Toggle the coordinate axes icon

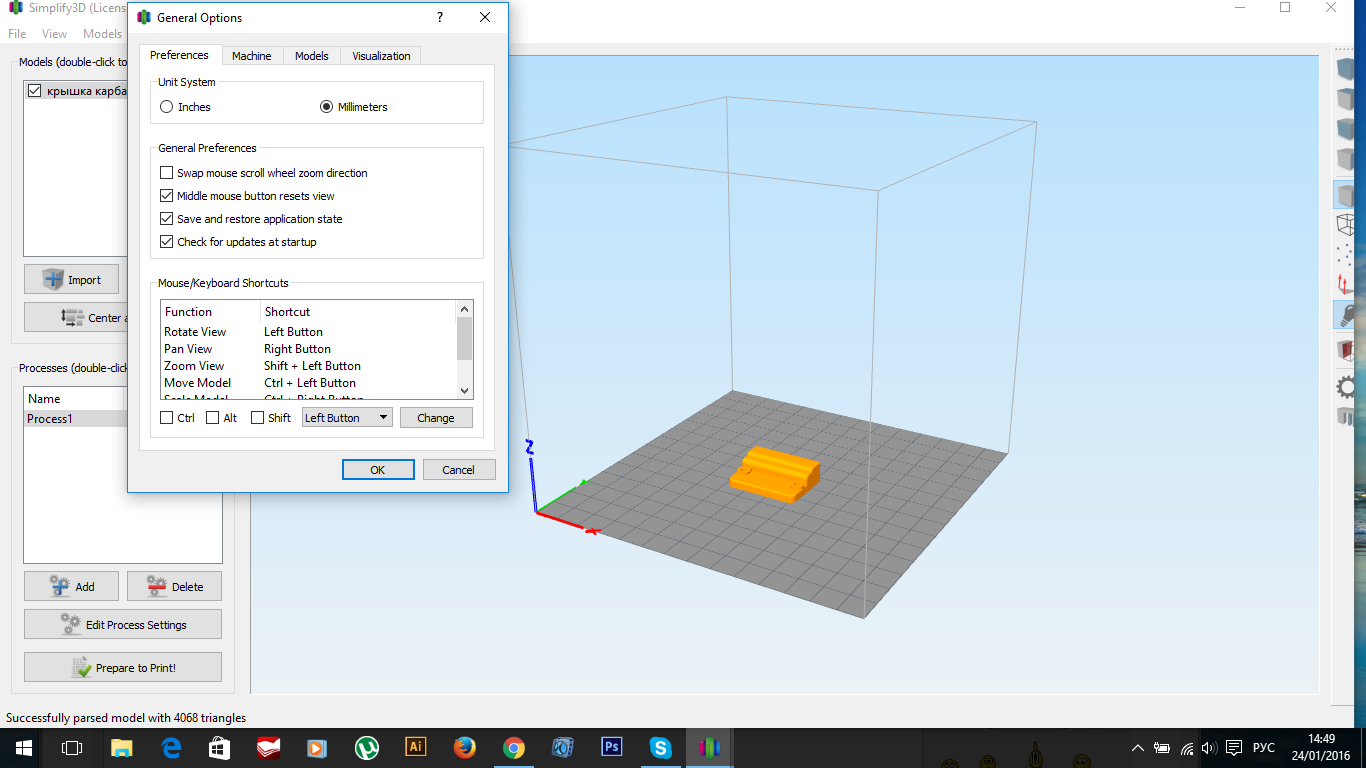click(1347, 285)
